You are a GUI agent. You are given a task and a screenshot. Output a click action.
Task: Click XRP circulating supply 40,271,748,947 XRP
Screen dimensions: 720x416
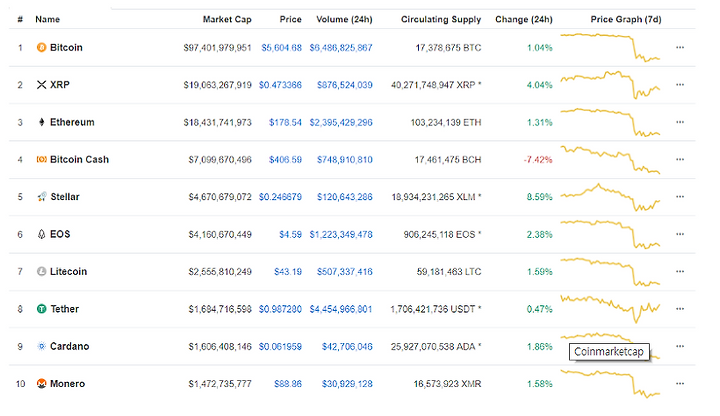coord(436,85)
